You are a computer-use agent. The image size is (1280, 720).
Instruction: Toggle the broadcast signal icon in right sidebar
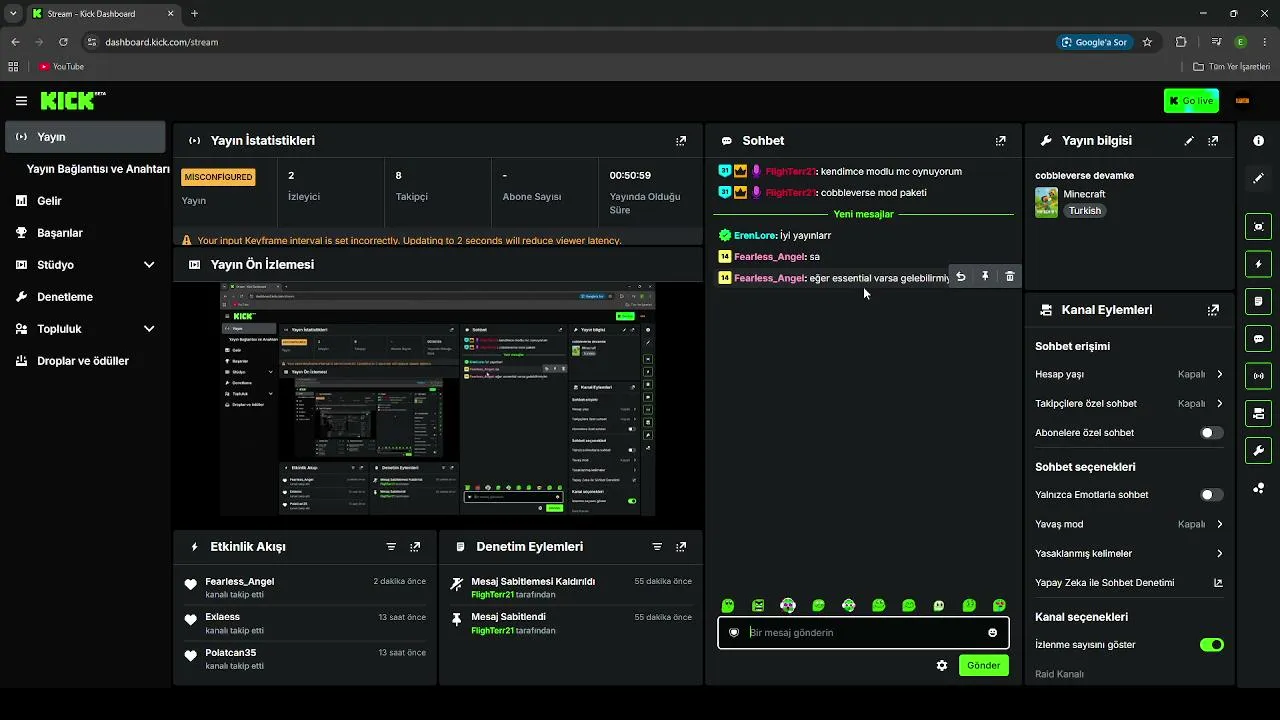click(x=1258, y=376)
